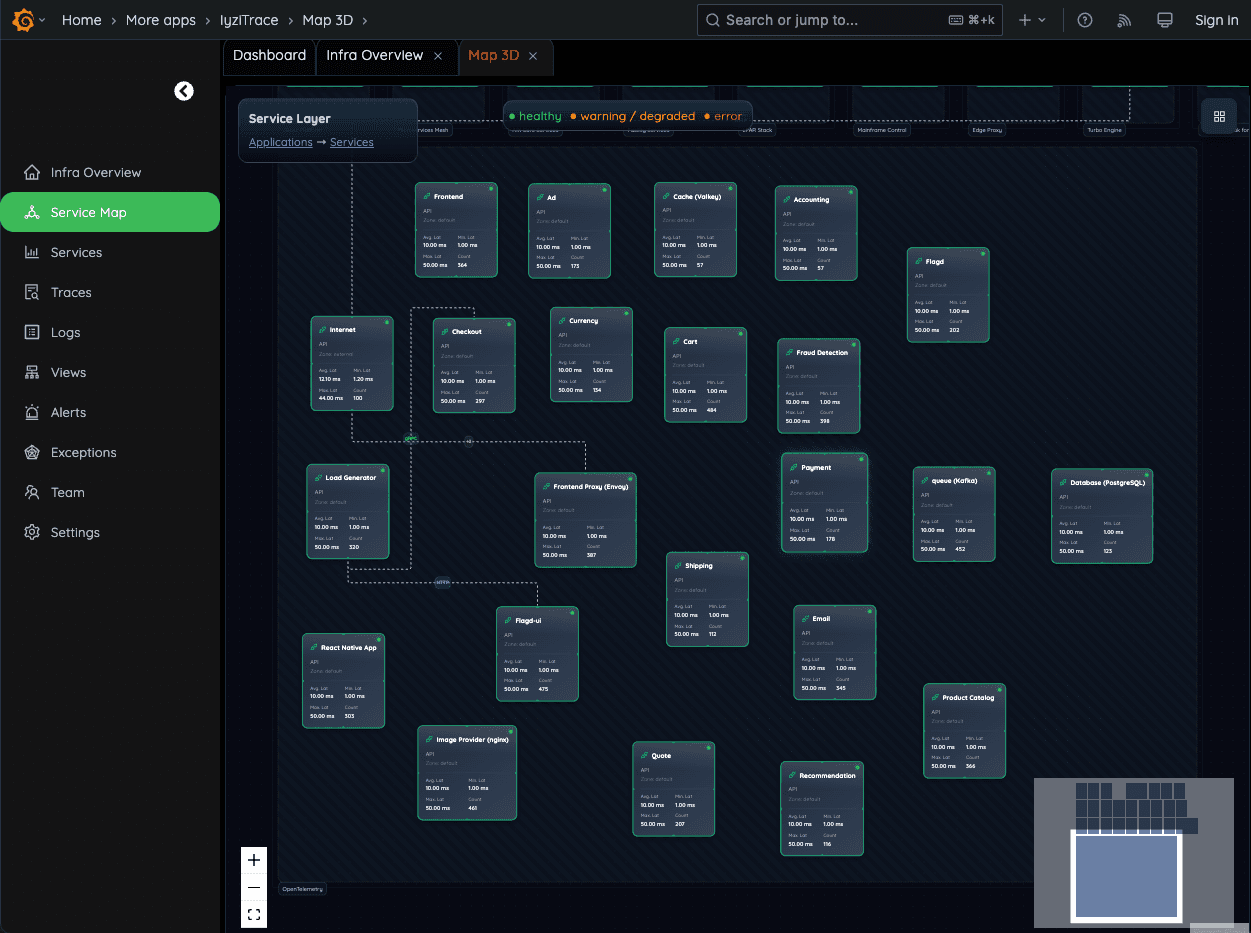Open the Applications link in Service Layer panel
Viewport: 1251px width, 933px height.
pyautogui.click(x=280, y=142)
